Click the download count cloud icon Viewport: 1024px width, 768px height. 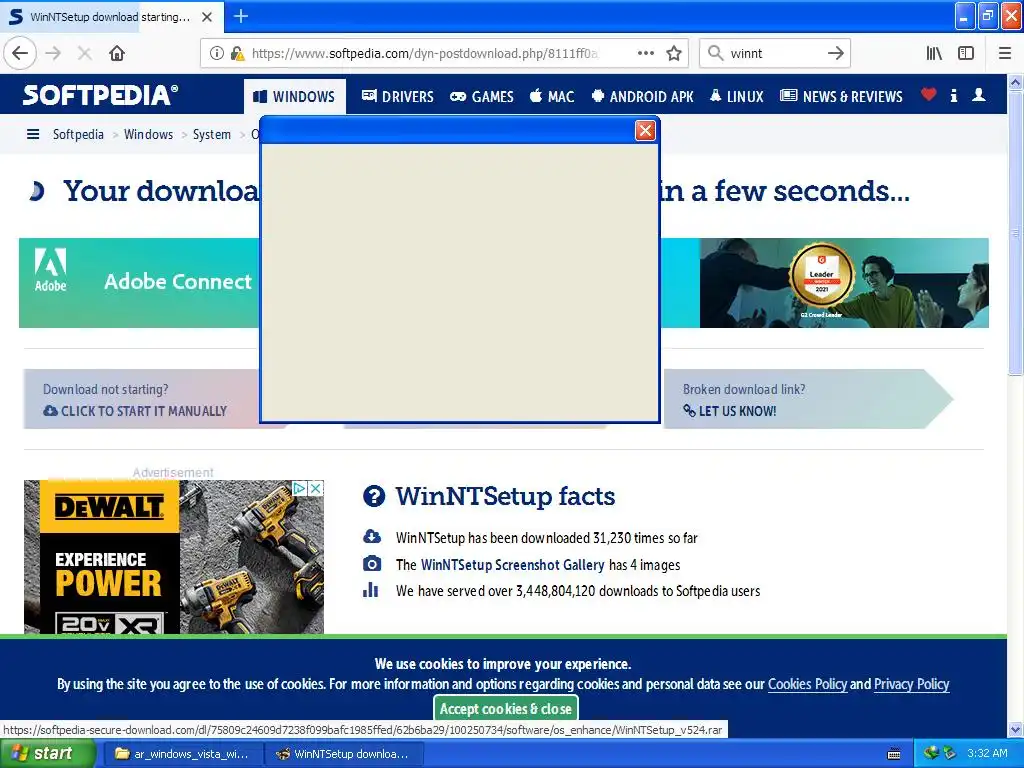[372, 537]
